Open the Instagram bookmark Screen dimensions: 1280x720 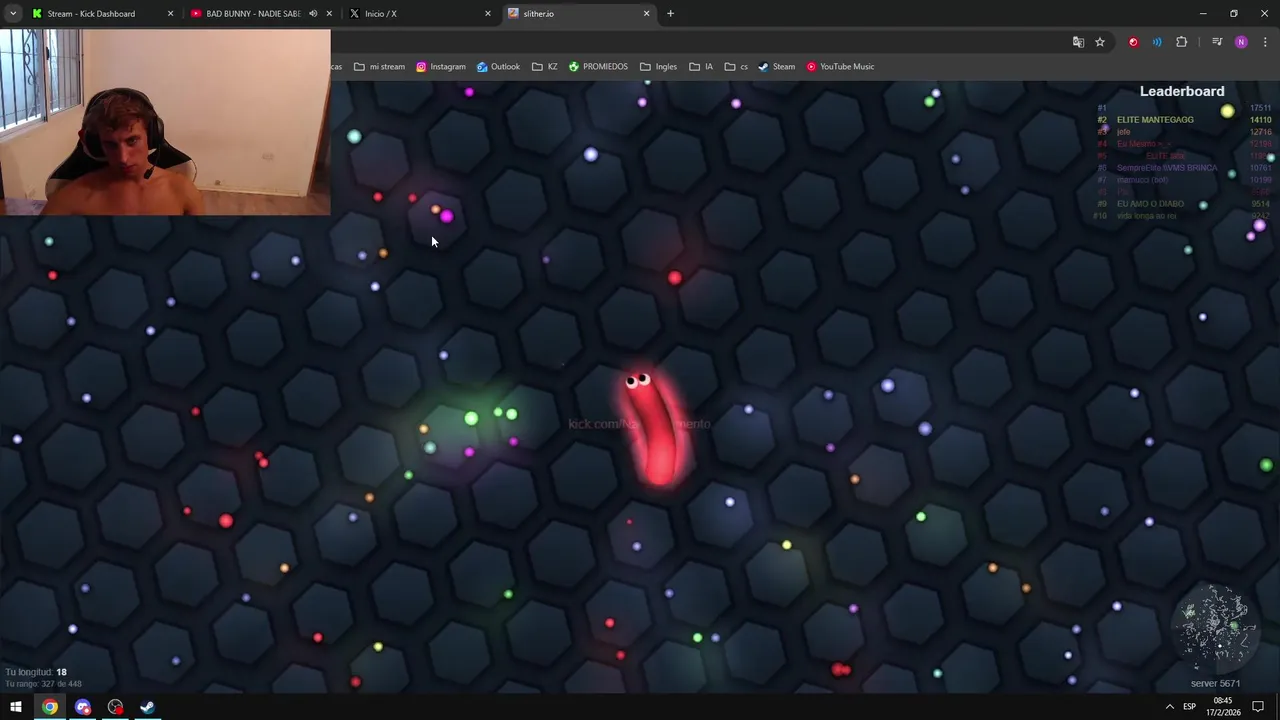click(x=441, y=67)
